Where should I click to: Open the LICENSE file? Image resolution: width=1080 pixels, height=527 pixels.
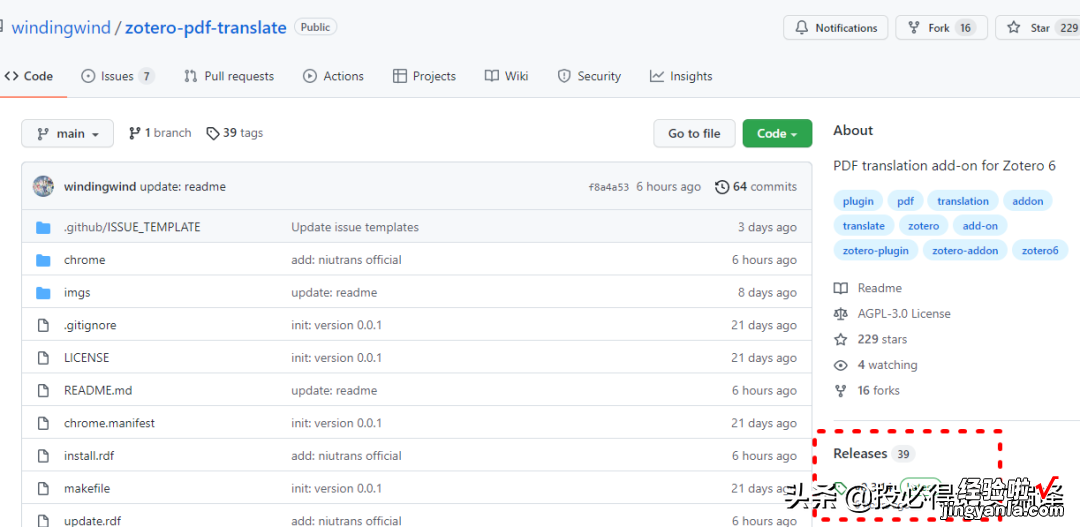(x=87, y=358)
